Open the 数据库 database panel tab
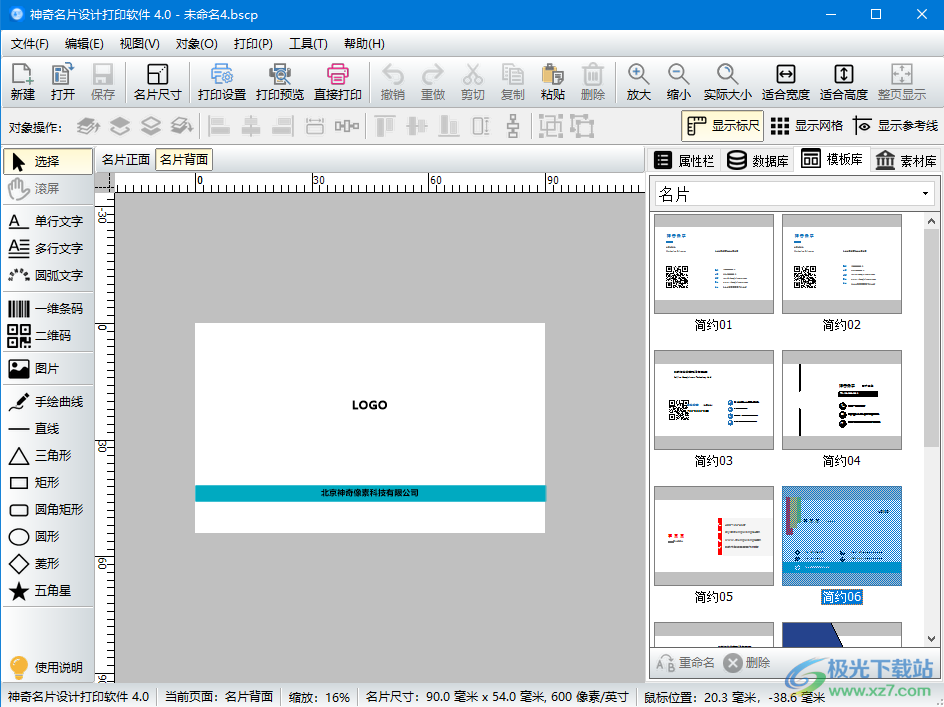 coord(758,160)
